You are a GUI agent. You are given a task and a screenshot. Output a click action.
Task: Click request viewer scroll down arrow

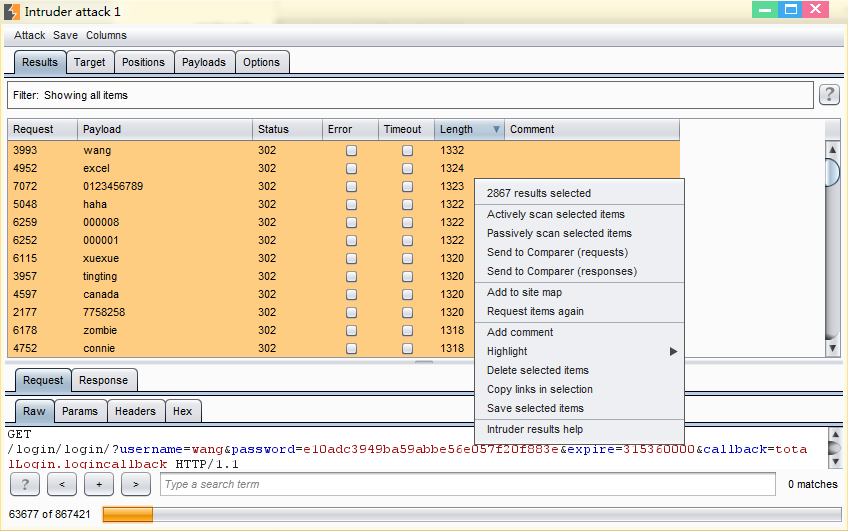coord(835,462)
